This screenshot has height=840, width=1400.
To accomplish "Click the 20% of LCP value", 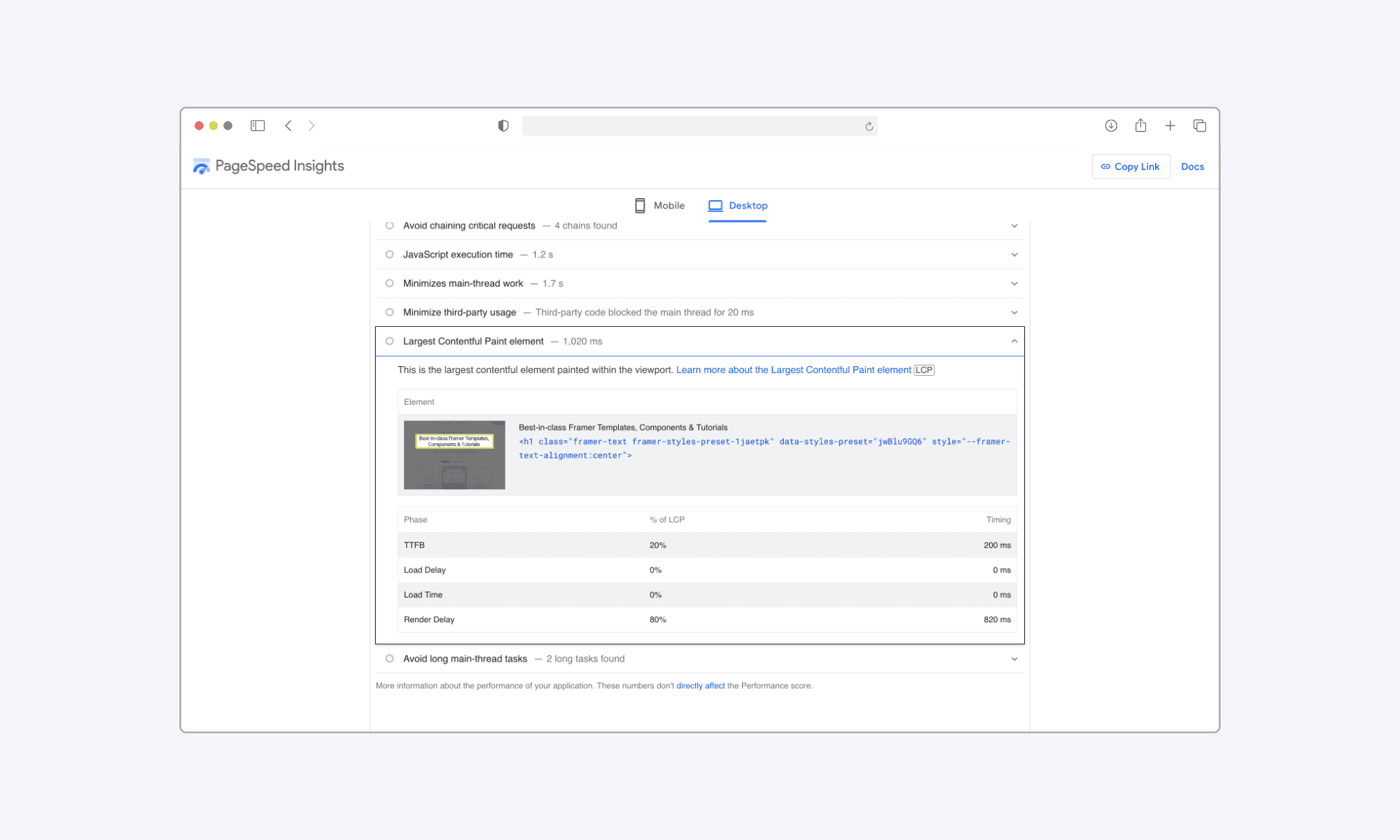I will tap(658, 545).
